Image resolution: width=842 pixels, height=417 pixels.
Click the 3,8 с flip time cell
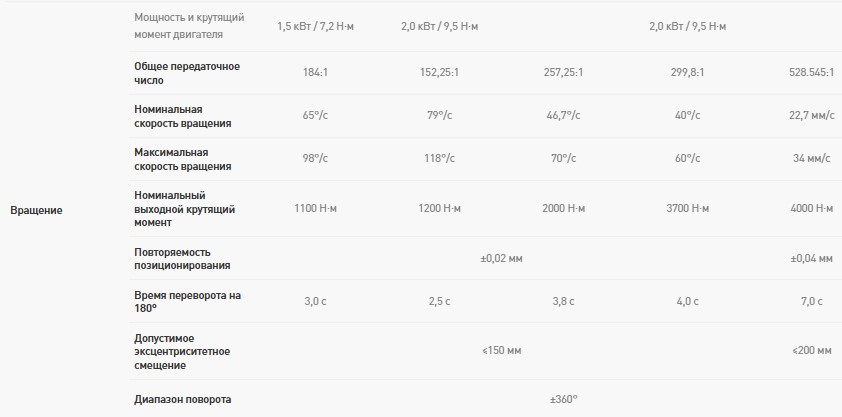(x=563, y=301)
